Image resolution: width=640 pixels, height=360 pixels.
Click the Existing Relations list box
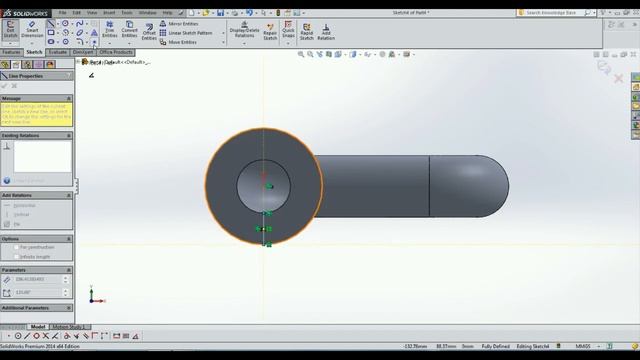point(42,157)
